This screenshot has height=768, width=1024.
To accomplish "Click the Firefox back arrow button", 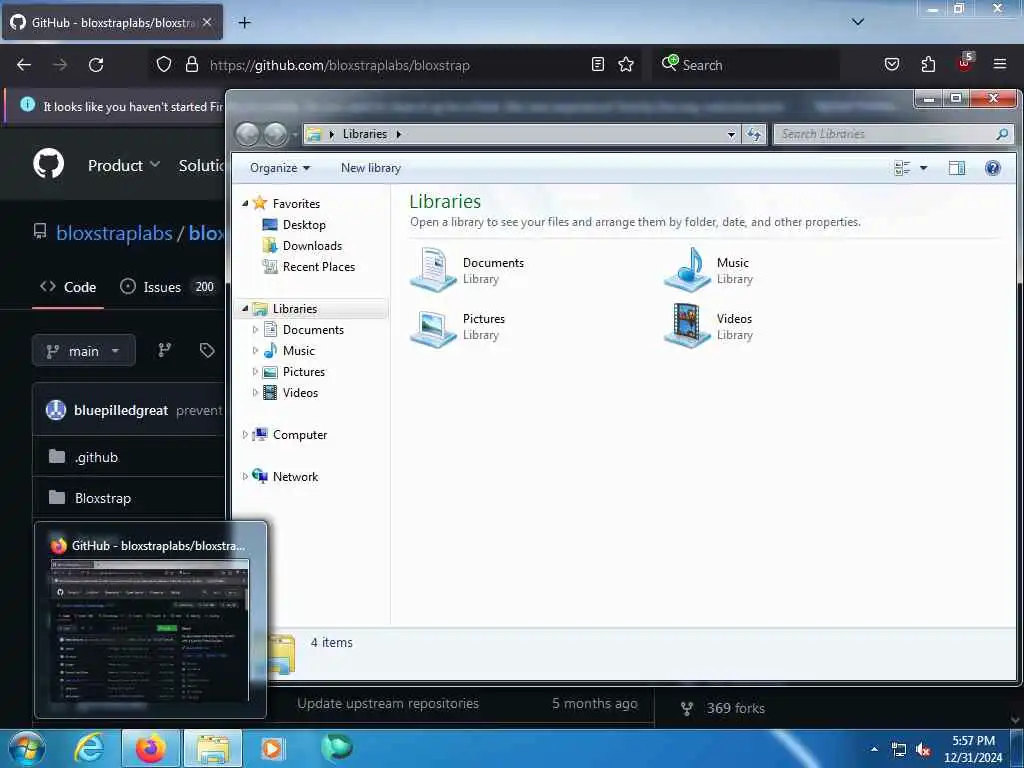I will 24,65.
